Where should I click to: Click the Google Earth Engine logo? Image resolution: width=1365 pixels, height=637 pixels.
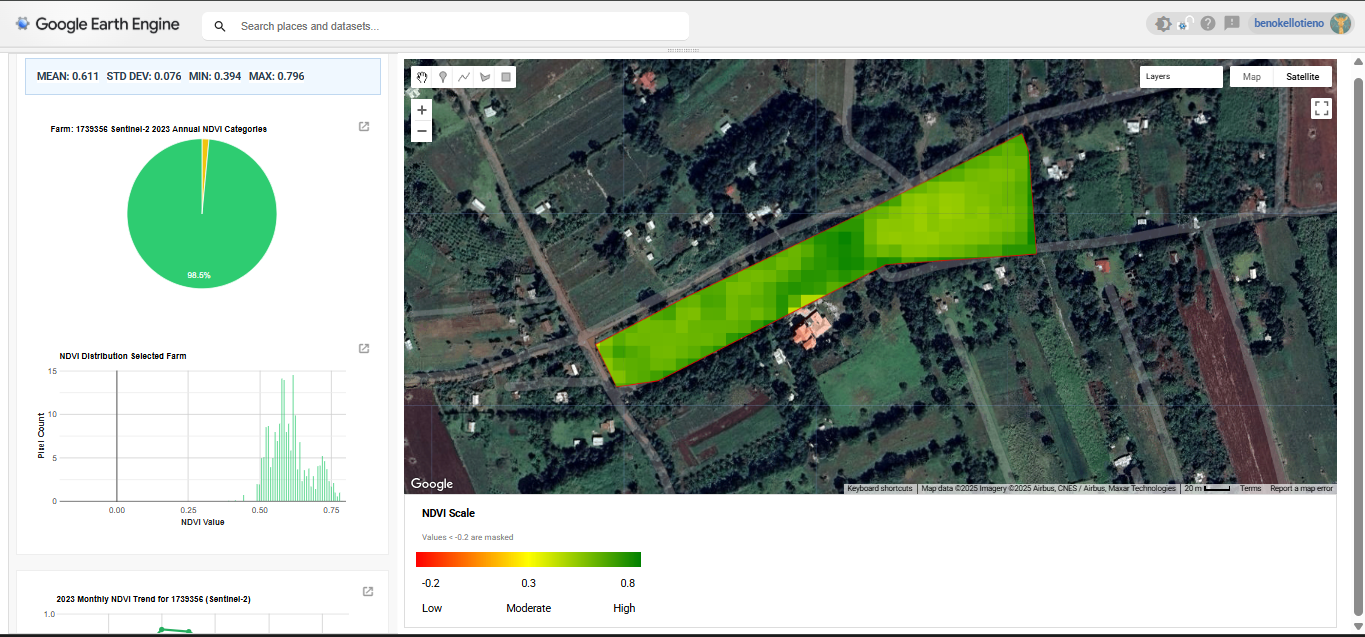97,24
